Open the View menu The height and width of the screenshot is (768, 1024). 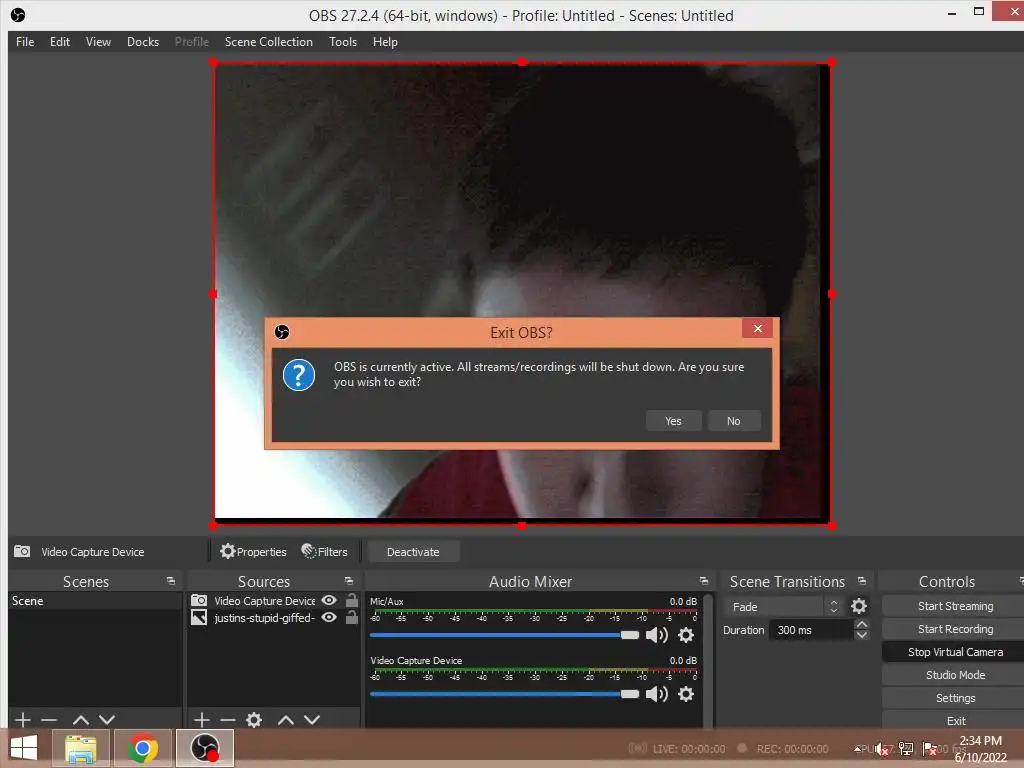click(98, 42)
